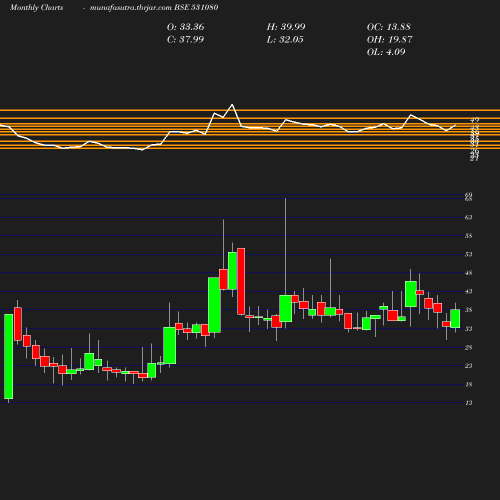Image resolution: width=500 pixels, height=500 pixels.
Task: Click the tall red candle after the price peak
Action: (x=241, y=281)
